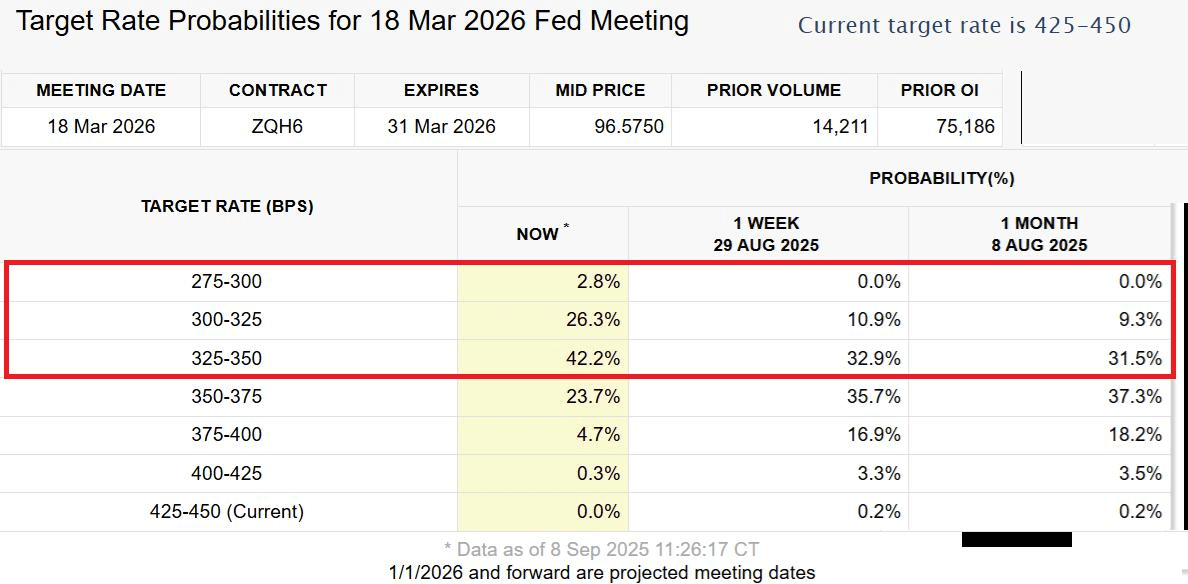Click the 35.7% one week probability cell
Screen dimensions: 1188x584
875,397
